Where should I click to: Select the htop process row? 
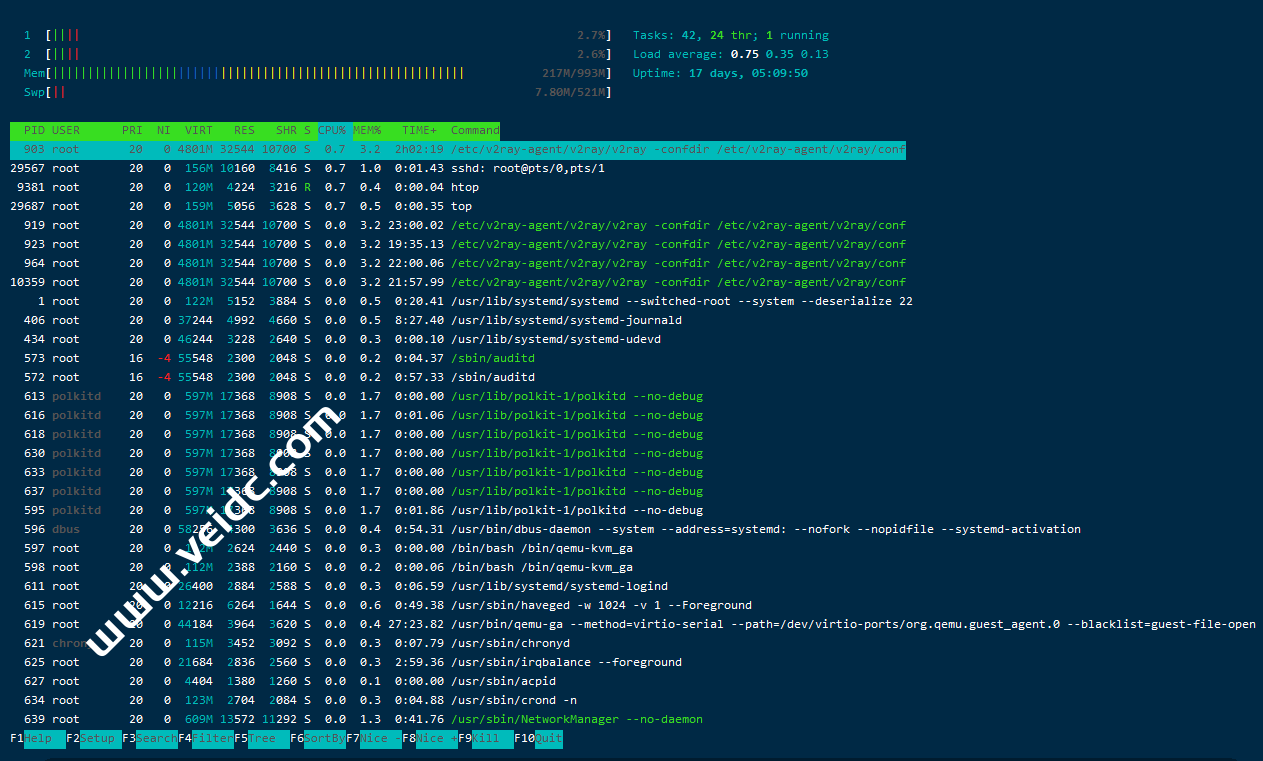[245, 187]
